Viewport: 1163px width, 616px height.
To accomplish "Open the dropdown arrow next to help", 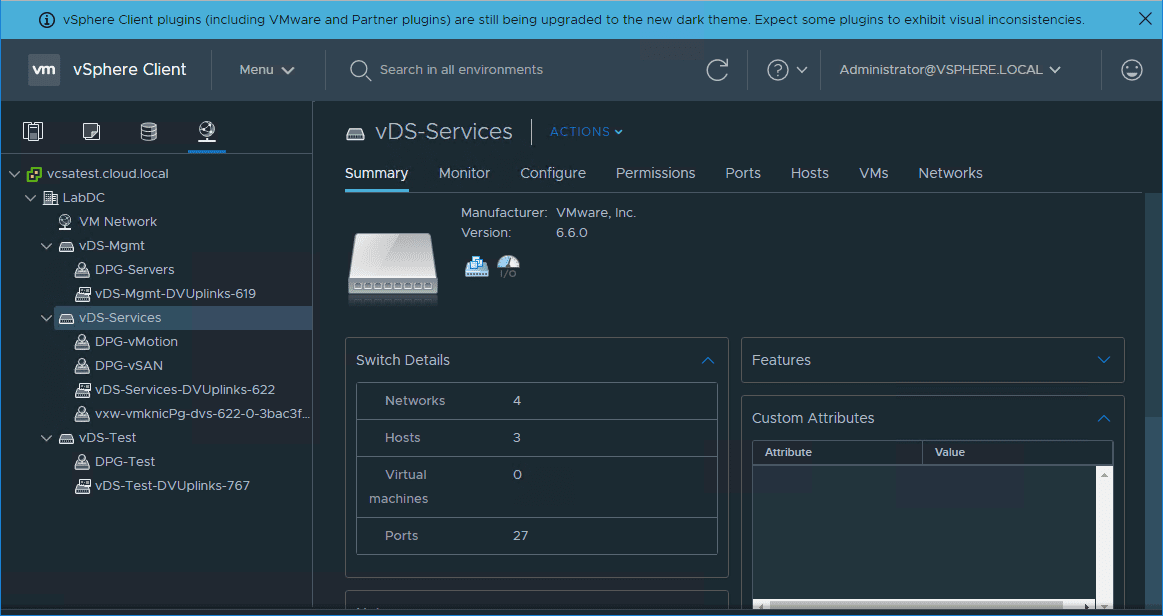I will [802, 70].
